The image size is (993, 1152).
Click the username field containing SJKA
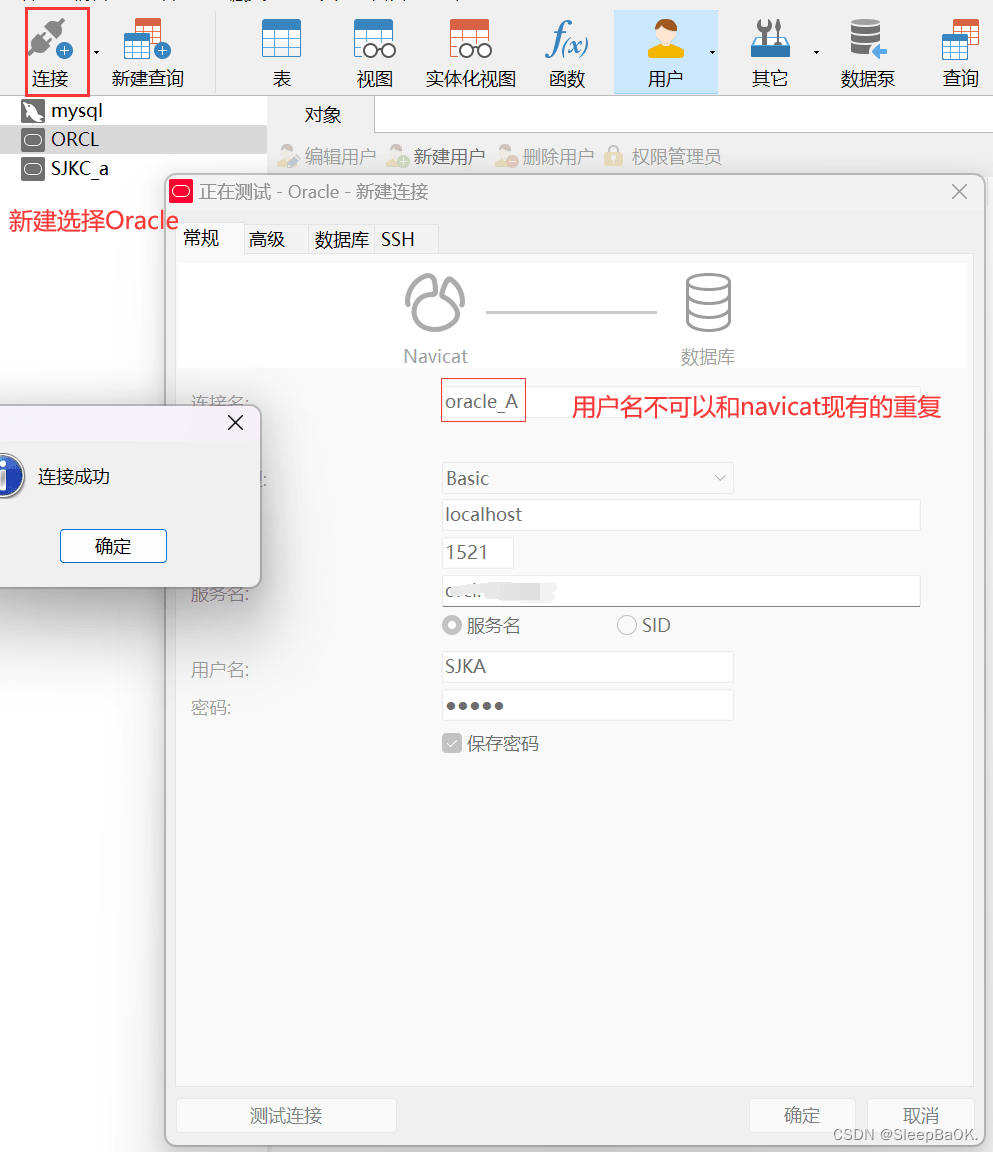pyautogui.click(x=588, y=667)
